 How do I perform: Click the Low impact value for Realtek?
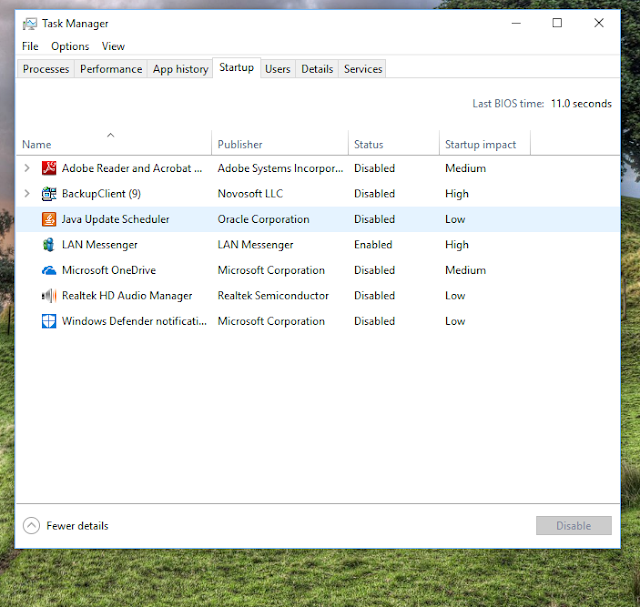click(455, 296)
